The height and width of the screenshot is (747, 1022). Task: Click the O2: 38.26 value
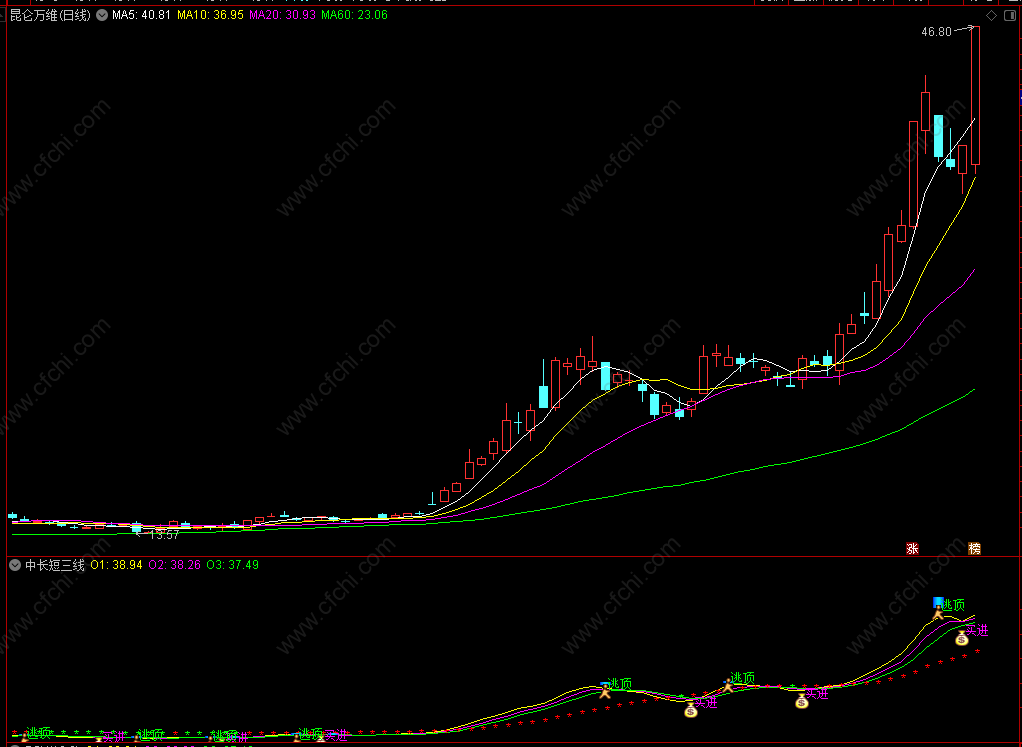tap(175, 565)
